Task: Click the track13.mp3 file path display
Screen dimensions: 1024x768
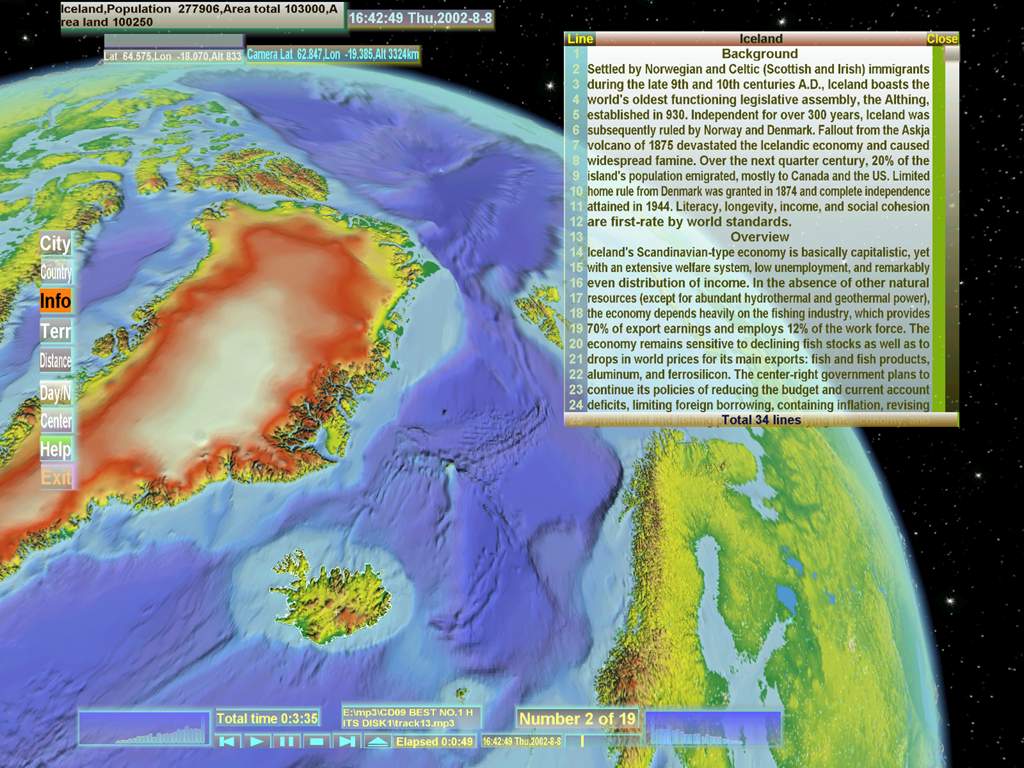Action: click(x=411, y=717)
